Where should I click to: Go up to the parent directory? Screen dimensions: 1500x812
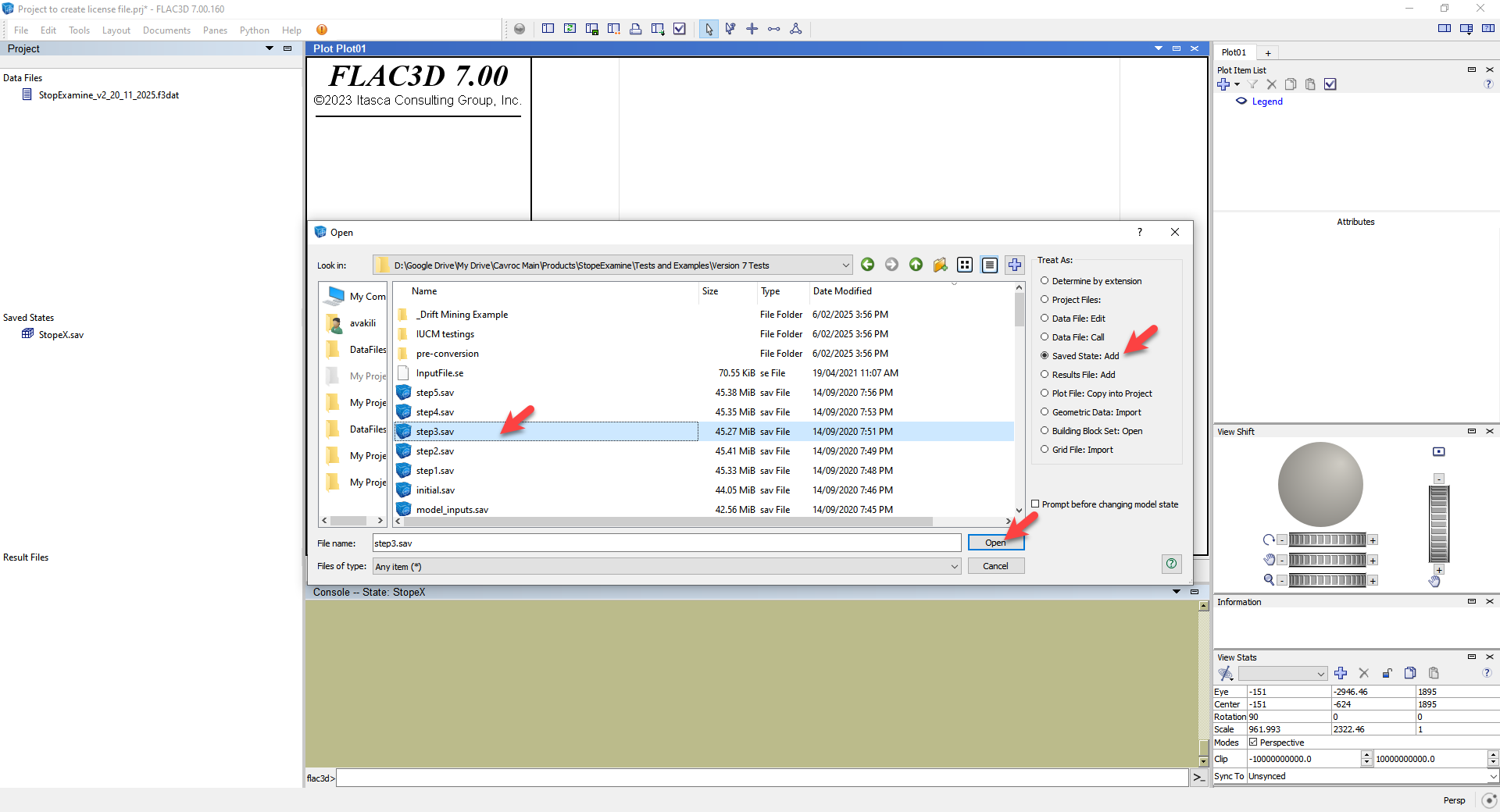(916, 265)
